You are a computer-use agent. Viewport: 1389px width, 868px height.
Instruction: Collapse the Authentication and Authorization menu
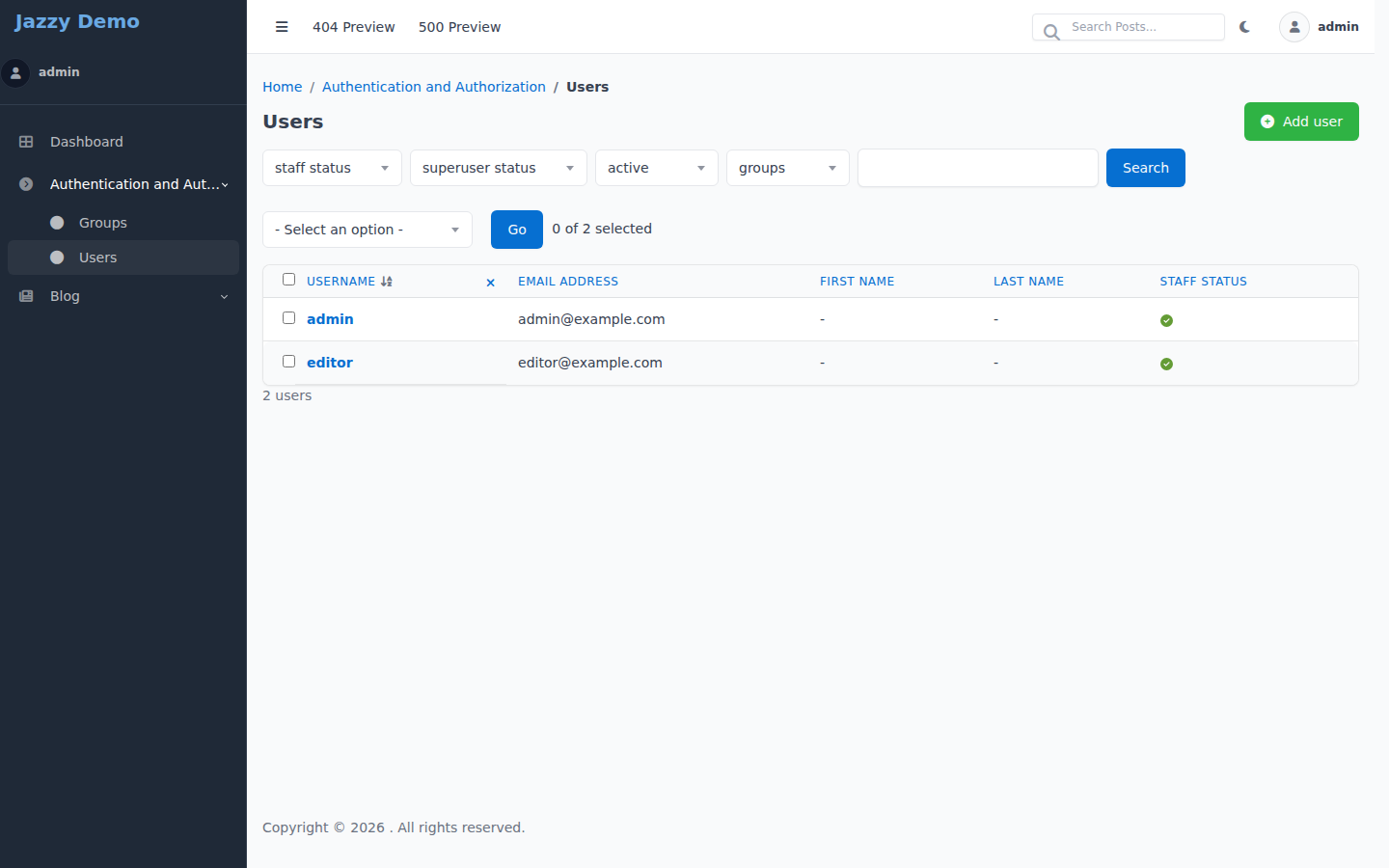point(123,184)
